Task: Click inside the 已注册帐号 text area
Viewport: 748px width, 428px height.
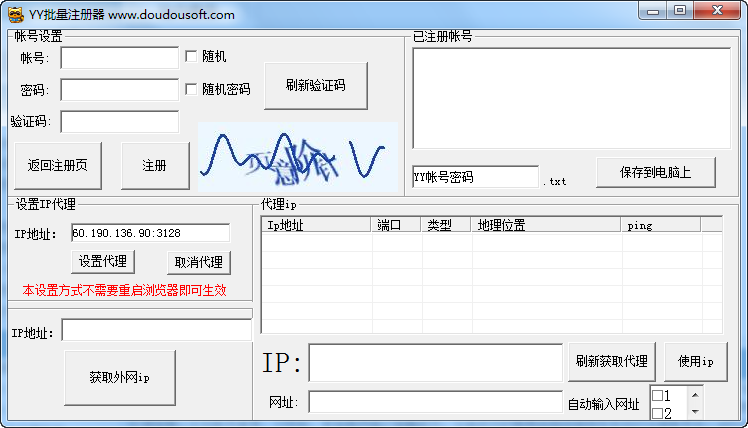Action: click(571, 98)
